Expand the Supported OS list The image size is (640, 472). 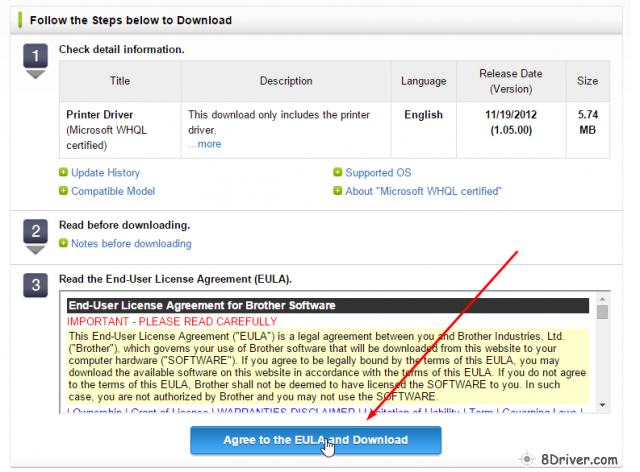[x=378, y=173]
